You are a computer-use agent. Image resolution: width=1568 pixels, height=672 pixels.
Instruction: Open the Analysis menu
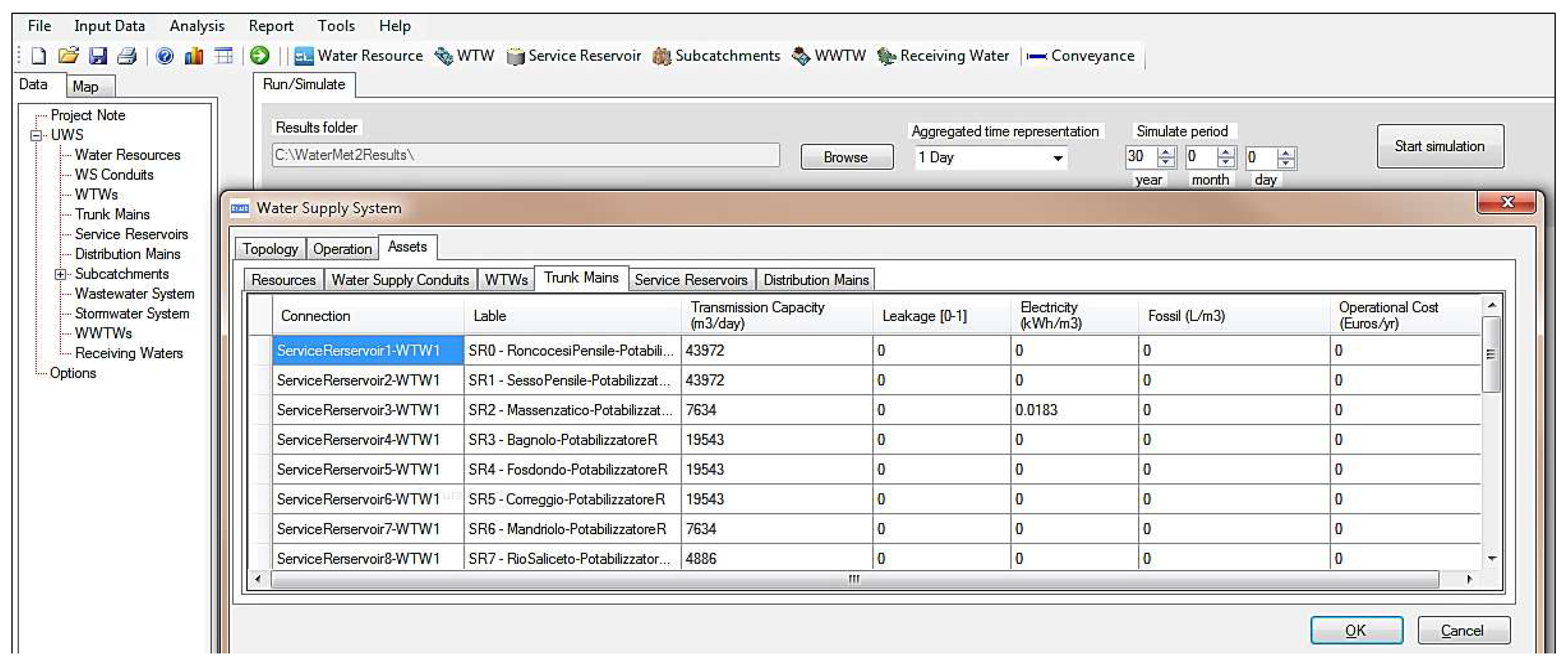coord(197,26)
